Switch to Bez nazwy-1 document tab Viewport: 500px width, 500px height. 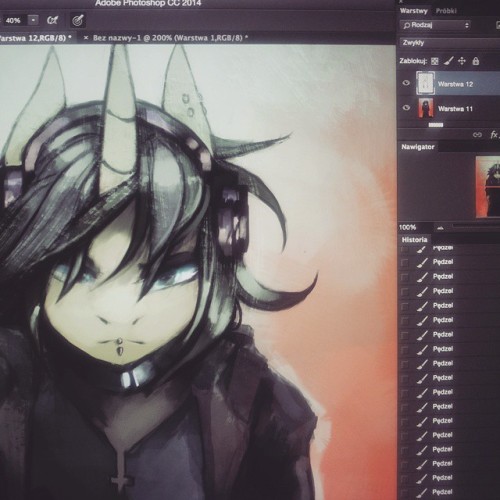170,38
